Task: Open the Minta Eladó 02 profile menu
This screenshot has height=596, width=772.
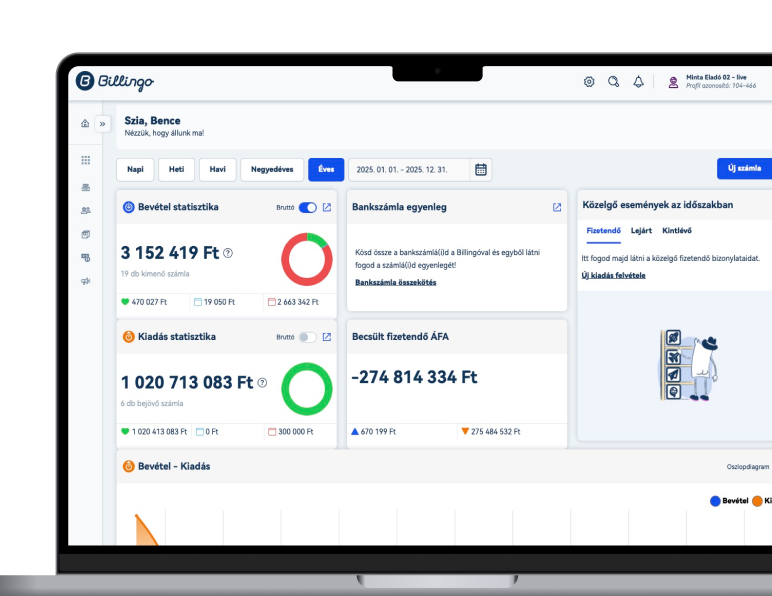Action: coord(713,82)
